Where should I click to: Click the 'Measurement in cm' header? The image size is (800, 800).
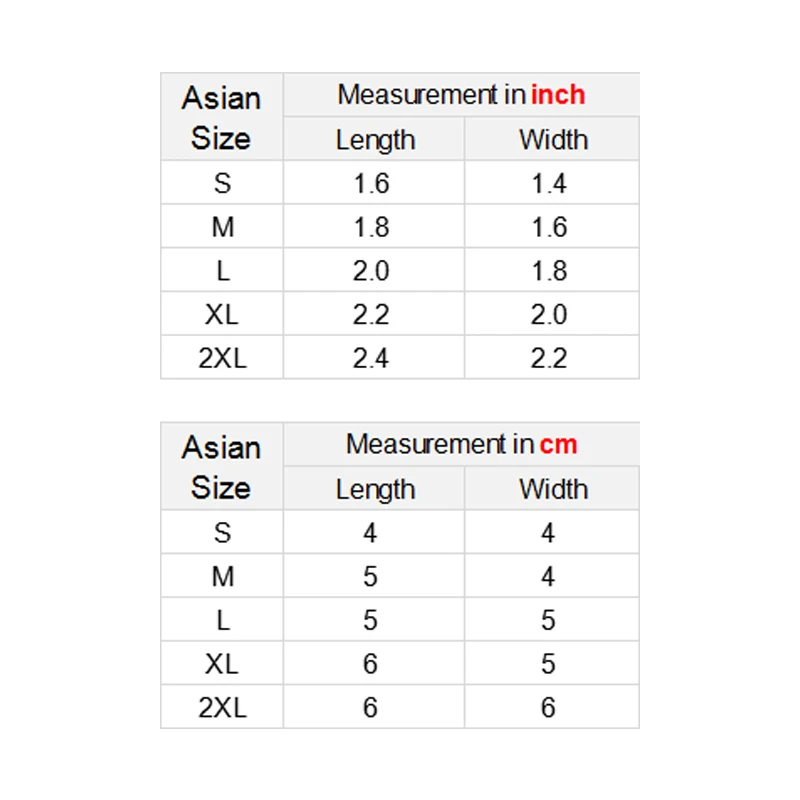click(461, 444)
